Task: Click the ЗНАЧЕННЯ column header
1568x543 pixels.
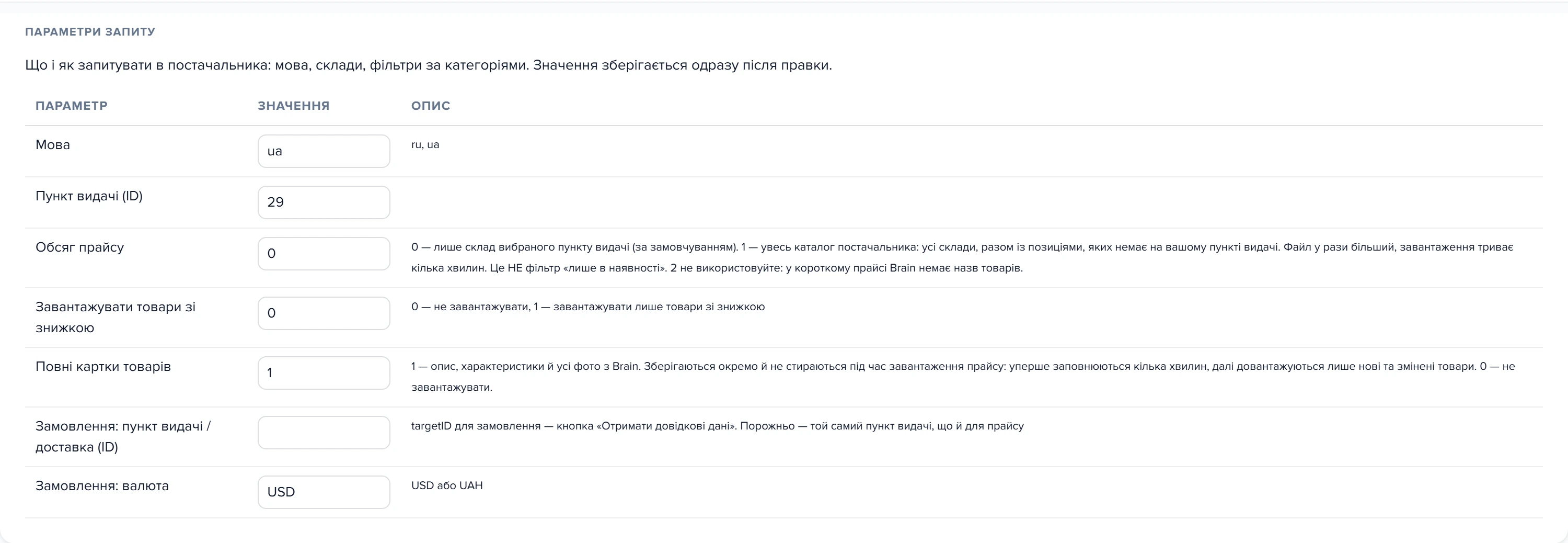Action: tap(293, 106)
